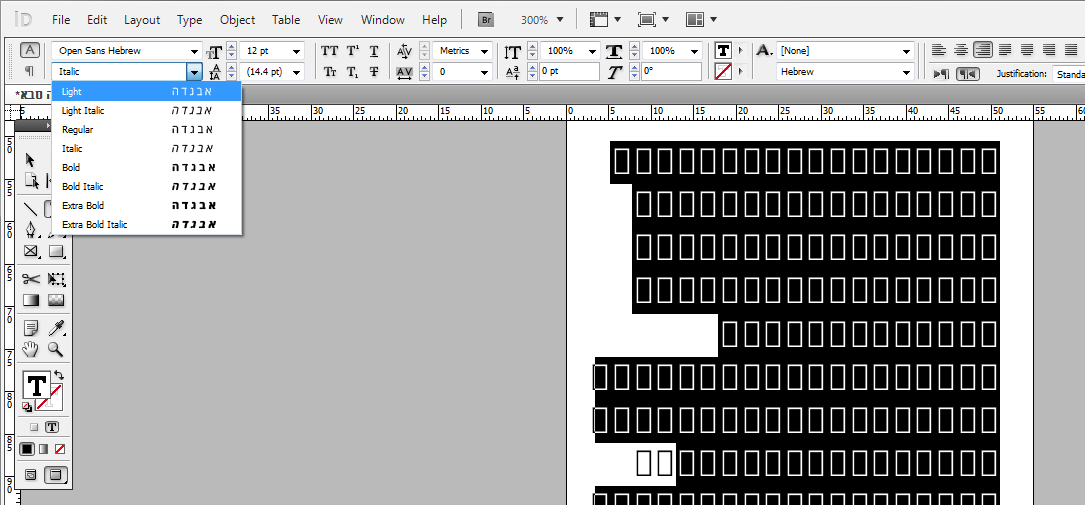Select the Page tool
The width and height of the screenshot is (1085, 505).
tap(31, 181)
